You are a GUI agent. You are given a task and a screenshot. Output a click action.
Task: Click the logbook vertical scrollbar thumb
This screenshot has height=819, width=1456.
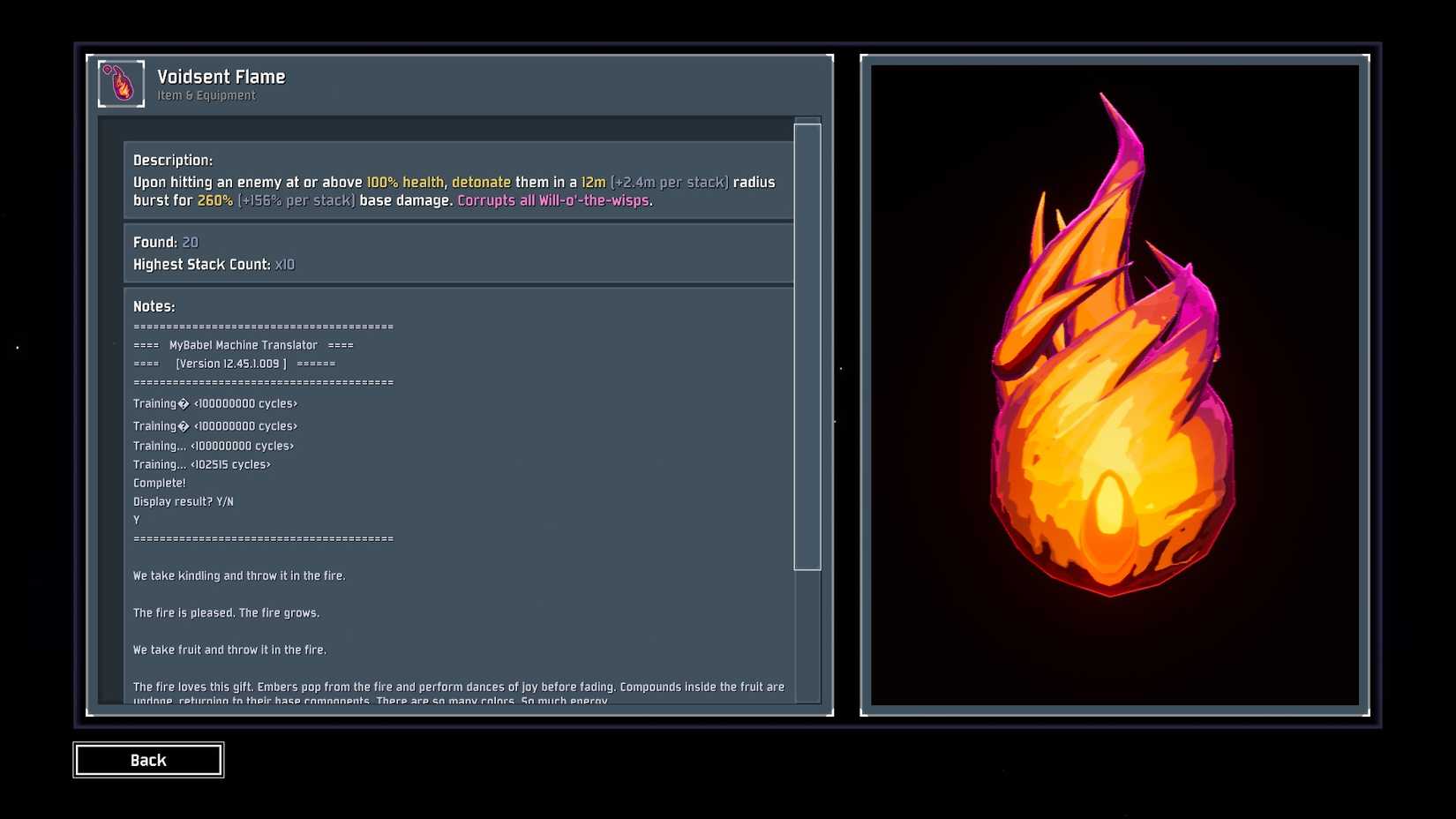[807, 347]
